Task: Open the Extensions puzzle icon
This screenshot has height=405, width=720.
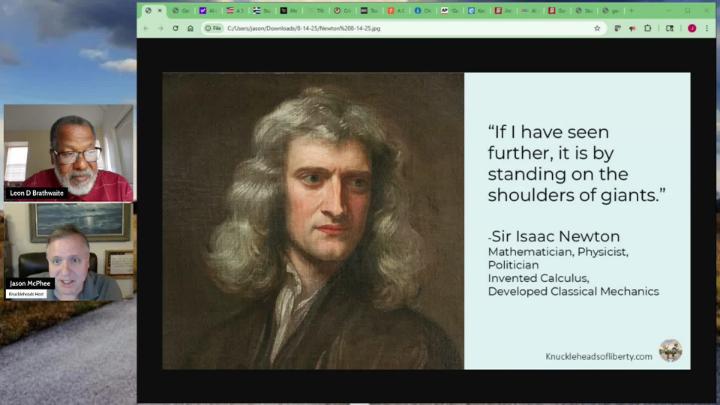Action: click(647, 28)
